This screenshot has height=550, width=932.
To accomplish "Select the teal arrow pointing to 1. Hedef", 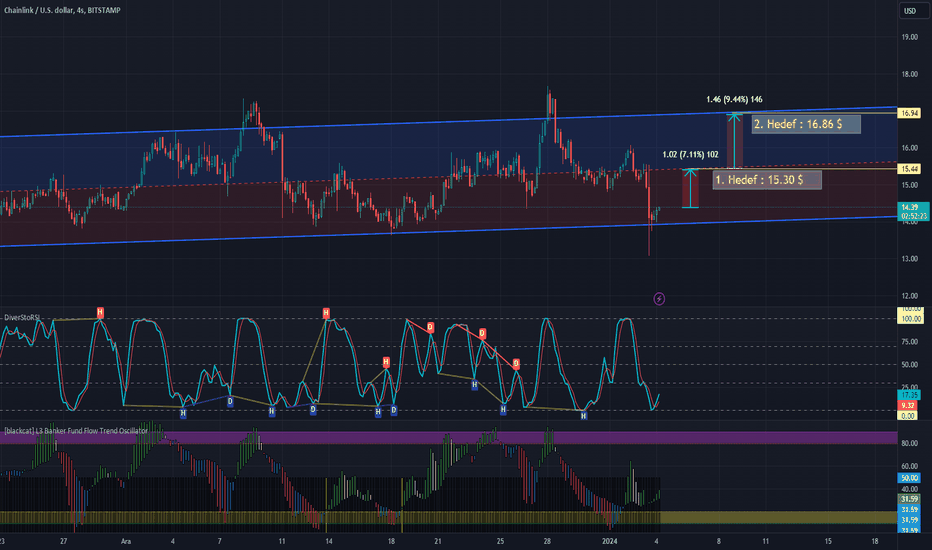I will [x=690, y=188].
